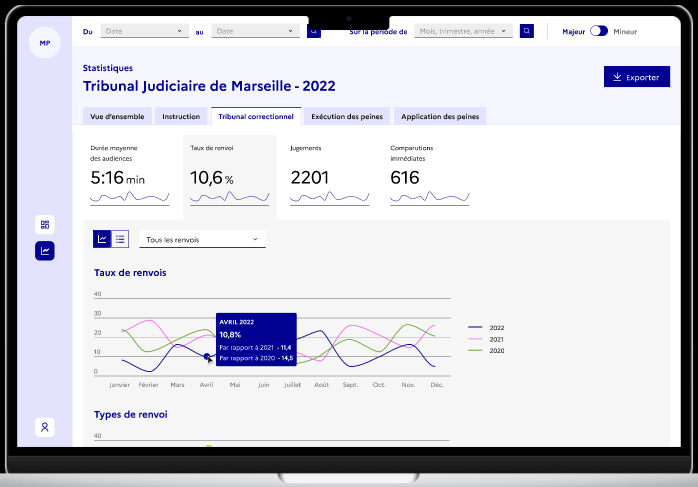Image resolution: width=698 pixels, height=487 pixels.
Task: Select the statistics chart icon in sidebar
Action: [45, 251]
